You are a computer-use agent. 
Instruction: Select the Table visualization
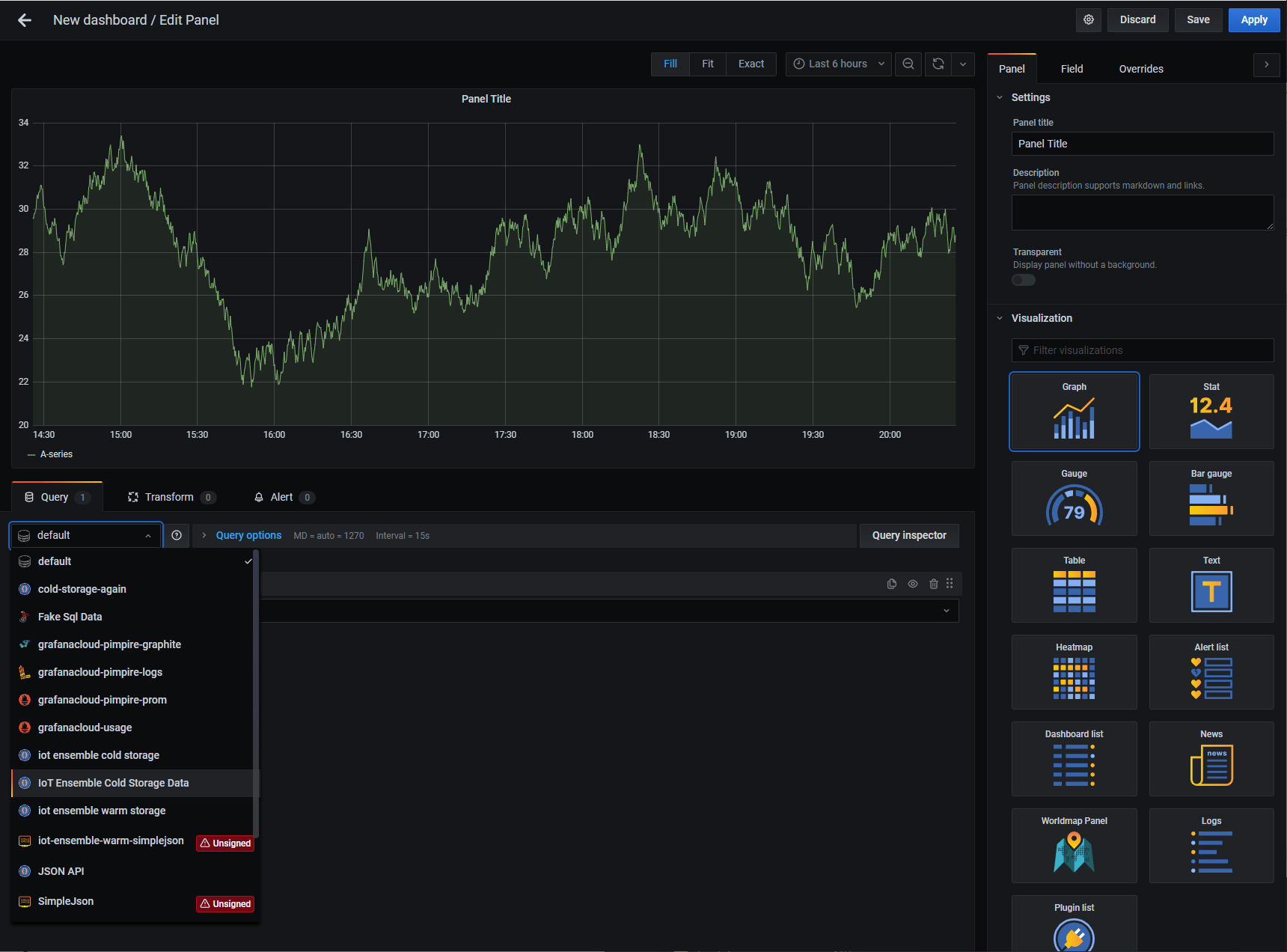pos(1074,585)
